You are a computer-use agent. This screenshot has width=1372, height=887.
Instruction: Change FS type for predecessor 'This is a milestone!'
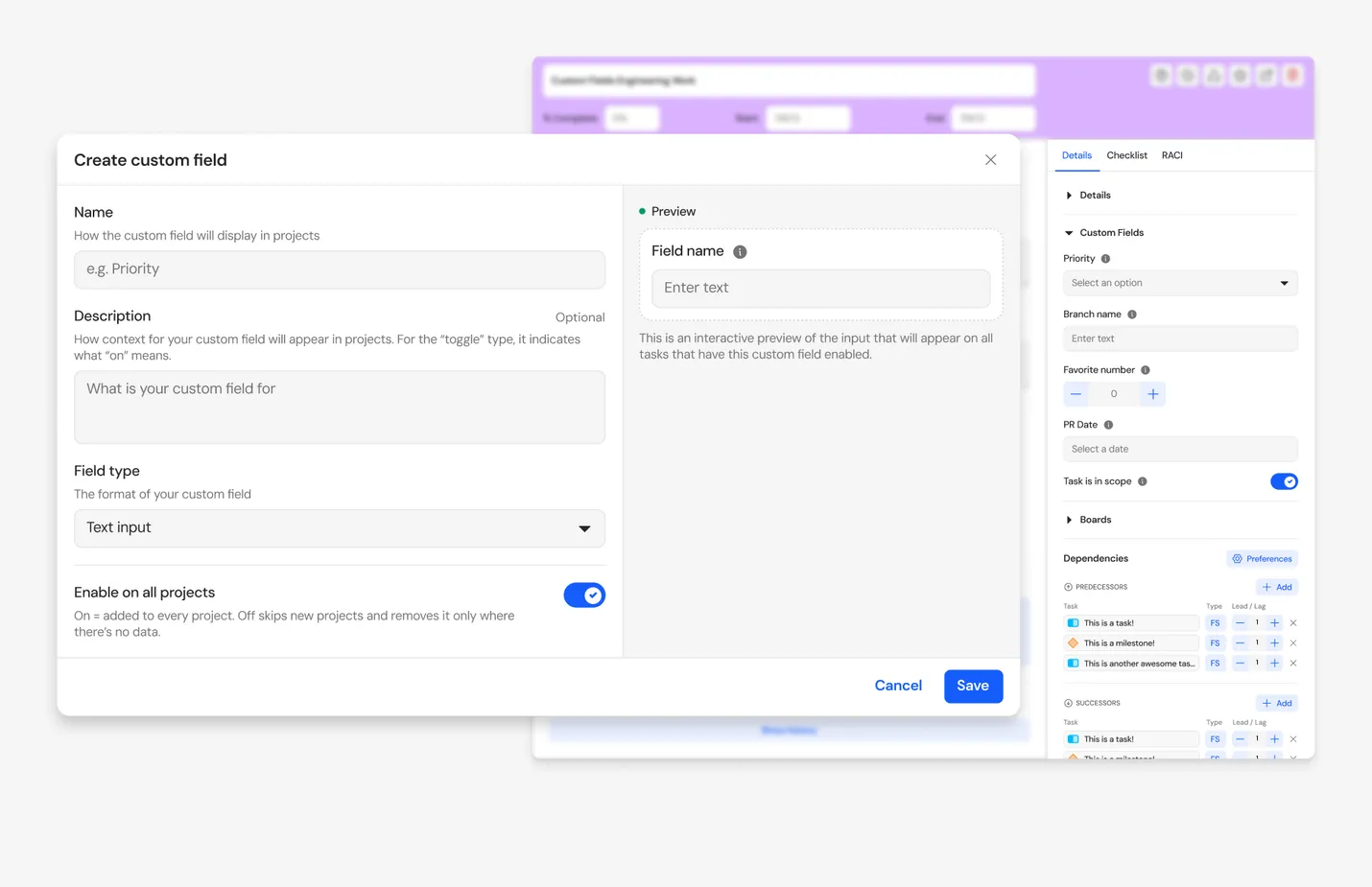[x=1215, y=643]
